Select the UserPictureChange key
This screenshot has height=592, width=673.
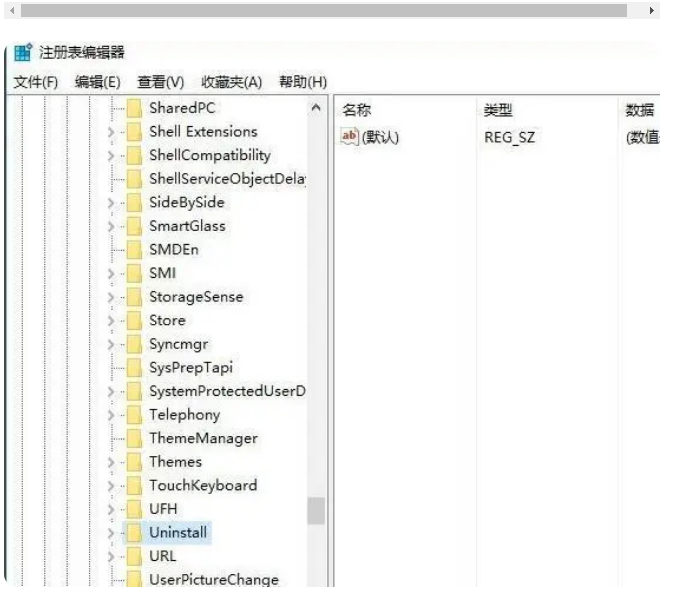(x=214, y=580)
